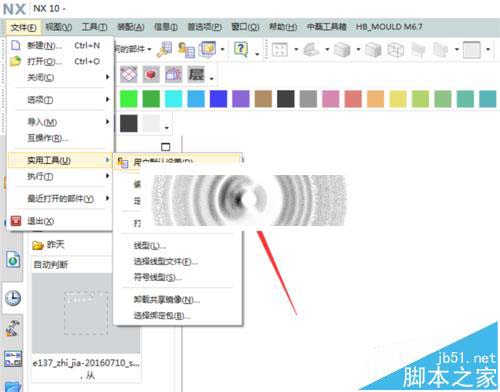500x392 pixels.
Task: Click the sidebar icon below the robot
Action: [13, 359]
